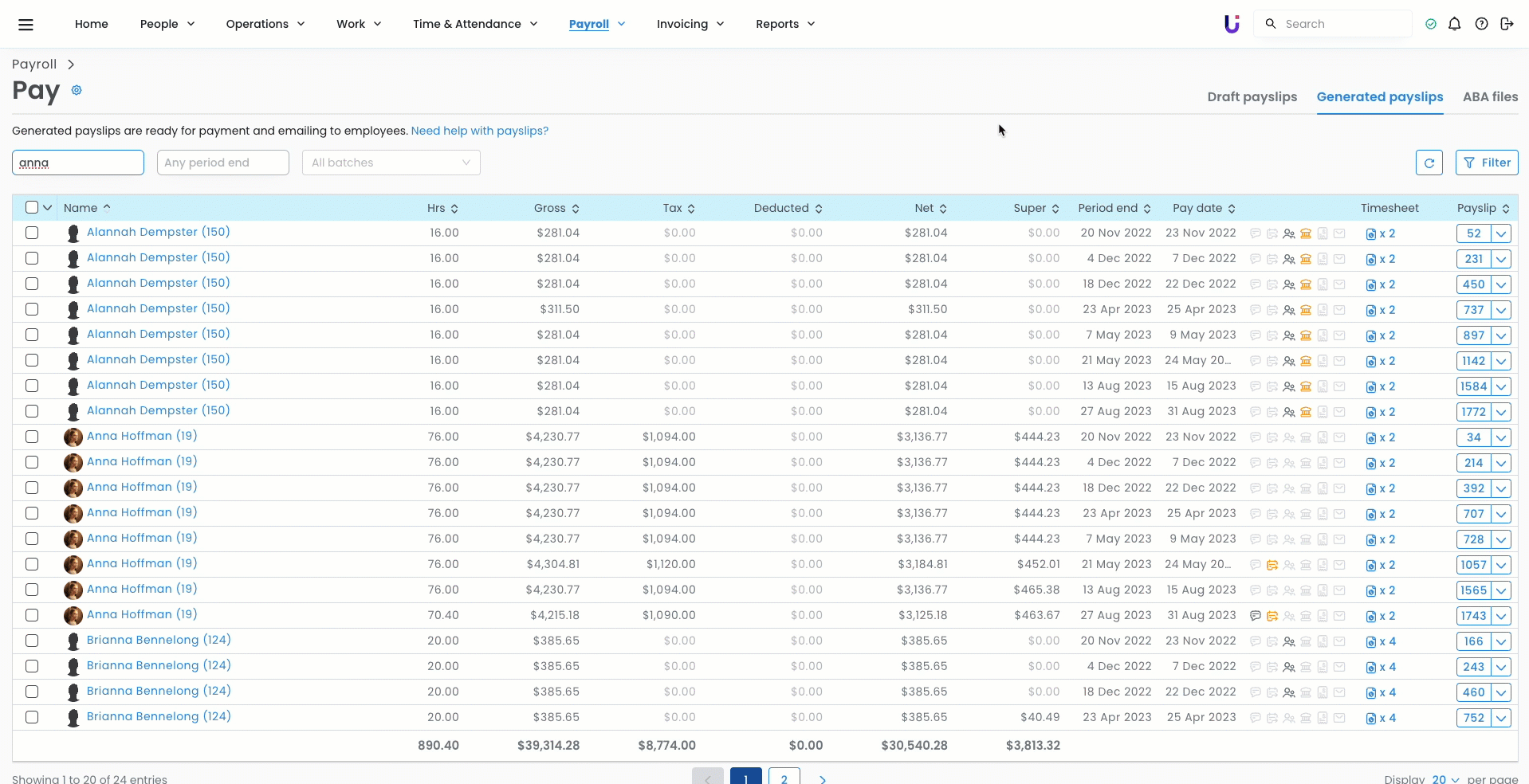Open the notifications bell
The width and height of the screenshot is (1529, 784).
point(1455,24)
